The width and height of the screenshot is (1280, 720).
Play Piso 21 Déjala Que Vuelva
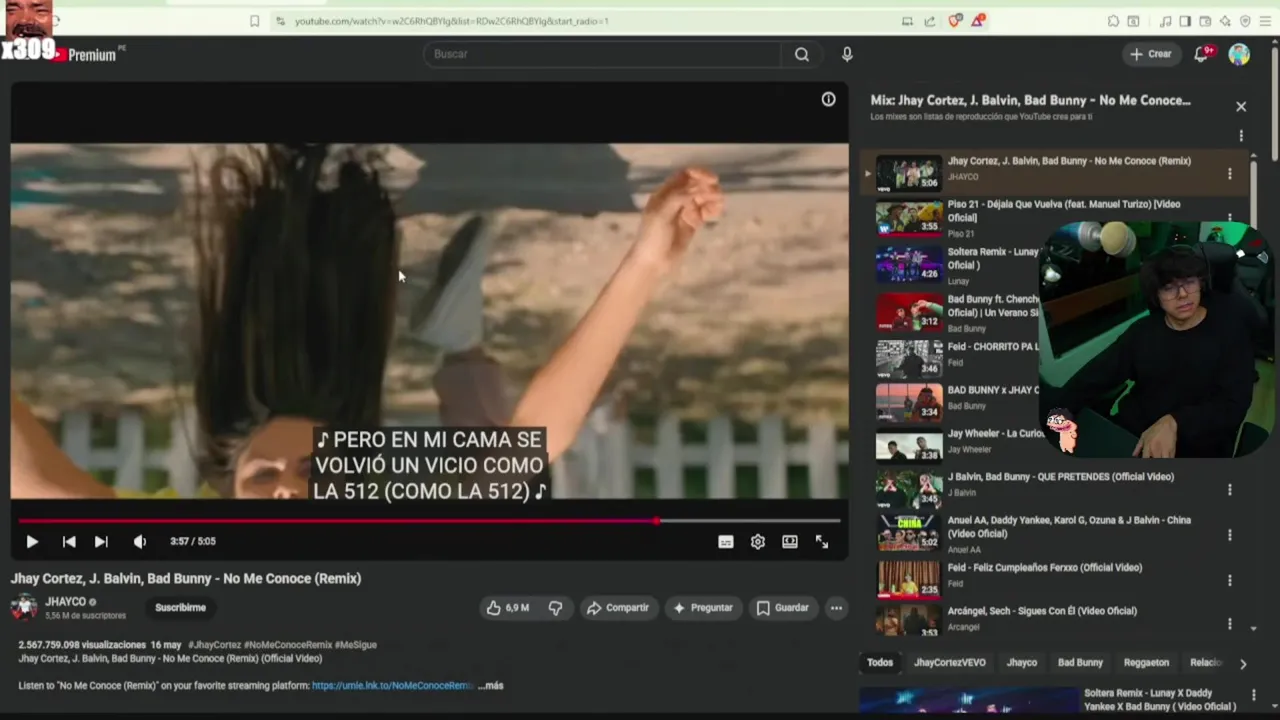[x=1064, y=210]
